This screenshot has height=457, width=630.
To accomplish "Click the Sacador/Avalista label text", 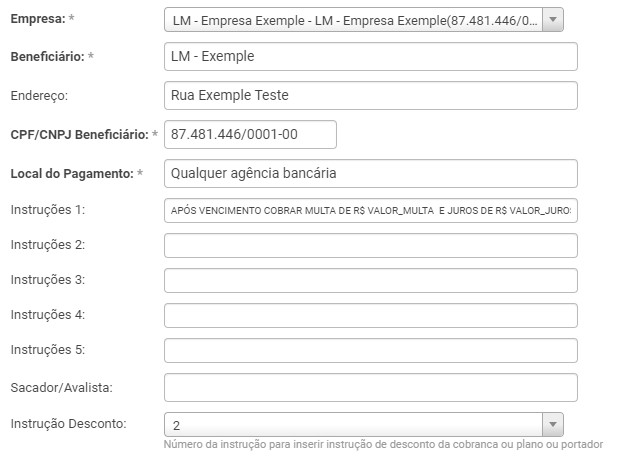I will [x=60, y=387].
